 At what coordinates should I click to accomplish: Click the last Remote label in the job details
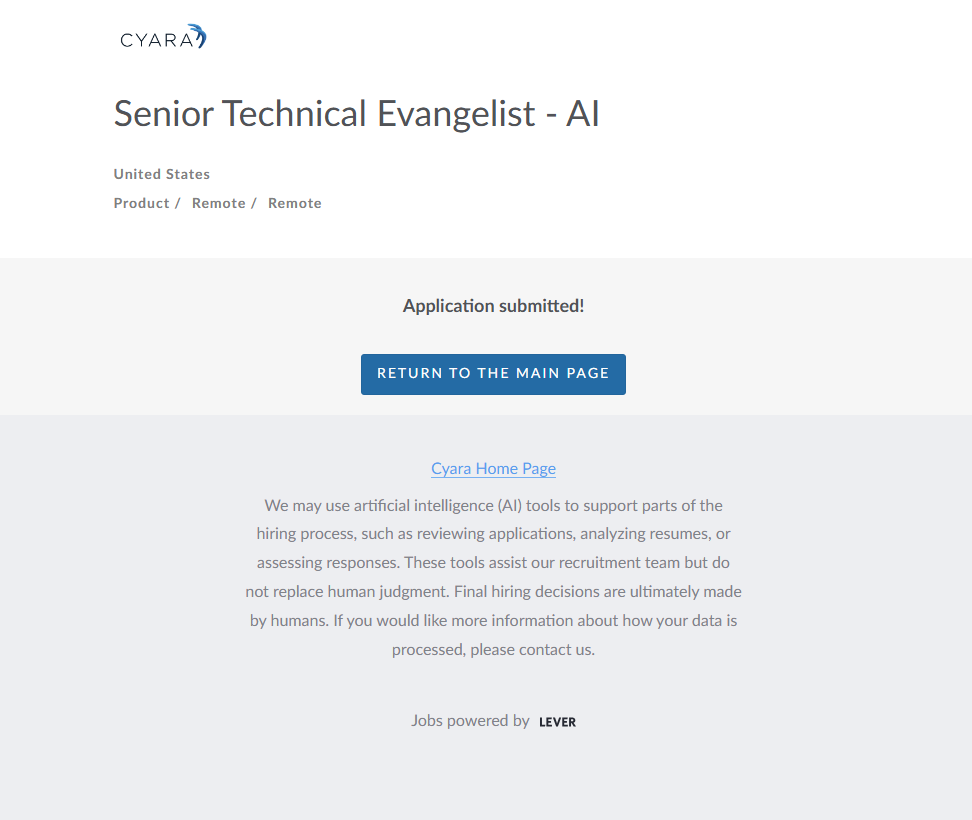click(x=295, y=203)
